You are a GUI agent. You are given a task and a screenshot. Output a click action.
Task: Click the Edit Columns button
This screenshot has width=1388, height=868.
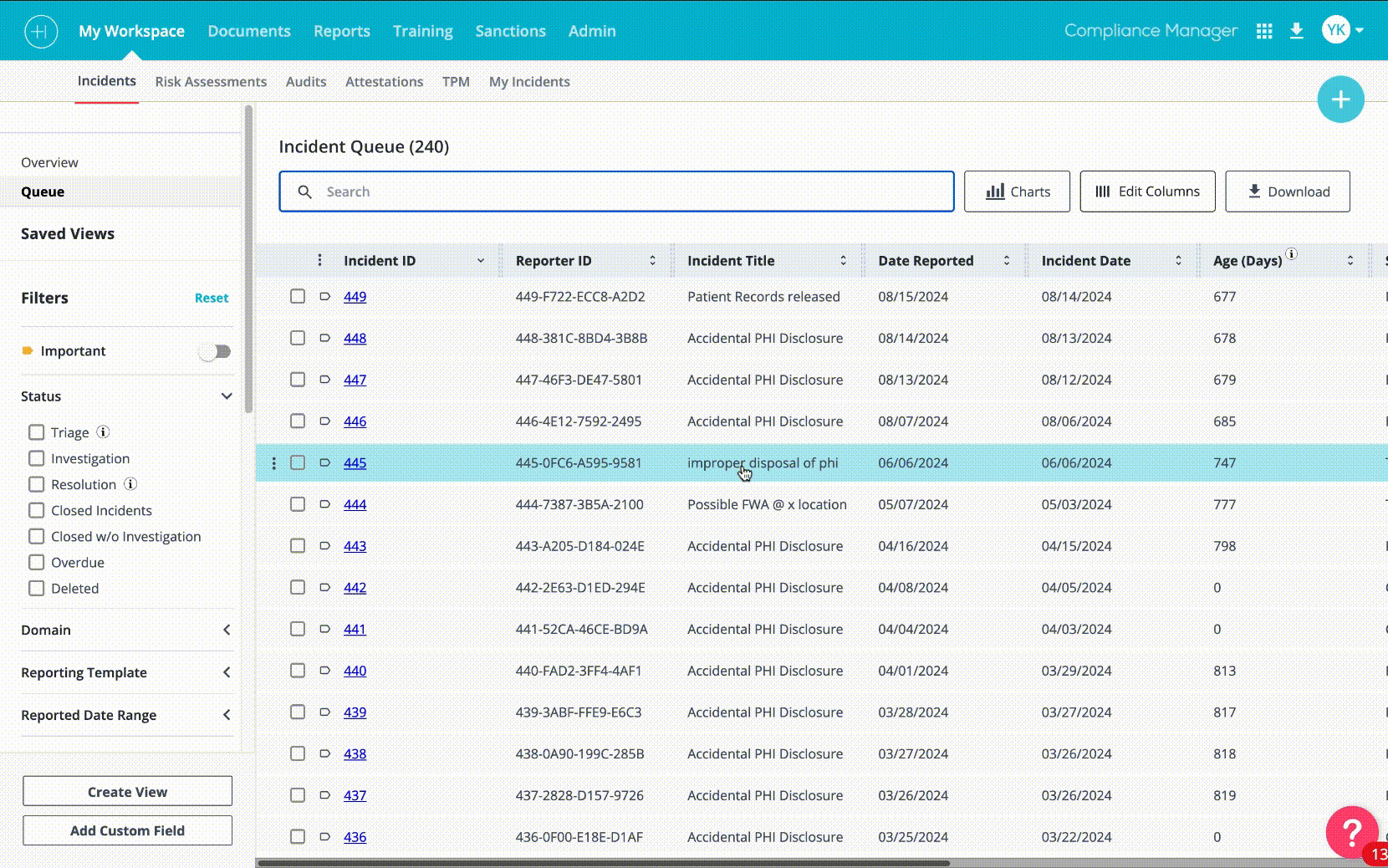(x=1147, y=191)
